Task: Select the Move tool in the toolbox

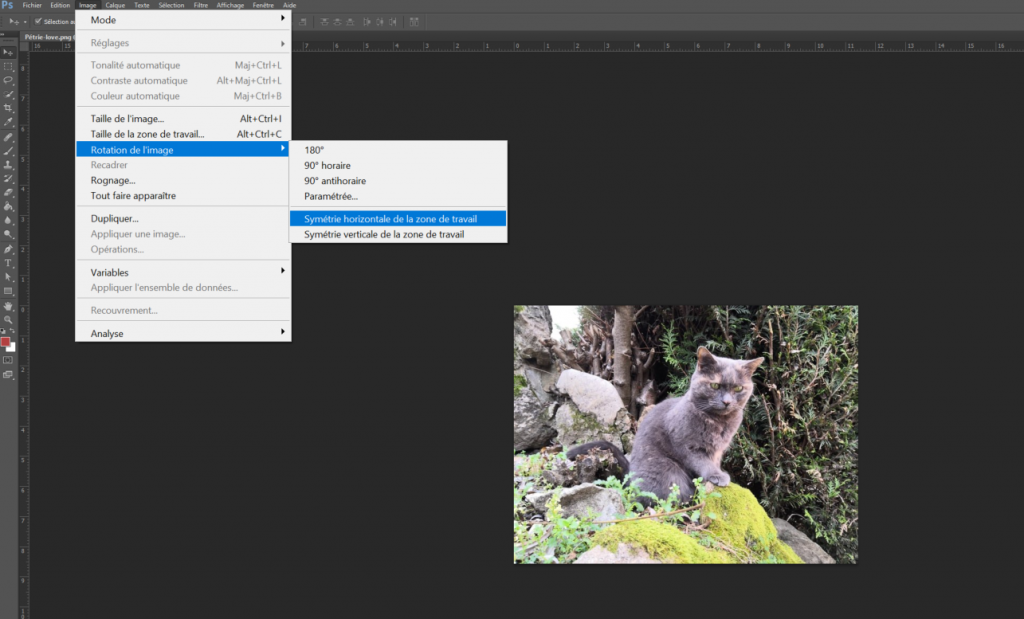Action: pos(8,52)
